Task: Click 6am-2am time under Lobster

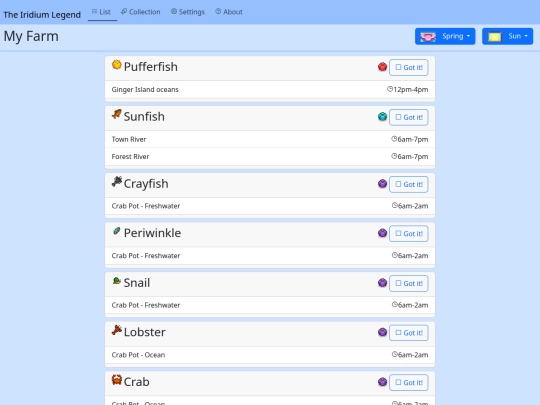Action: coord(413,355)
